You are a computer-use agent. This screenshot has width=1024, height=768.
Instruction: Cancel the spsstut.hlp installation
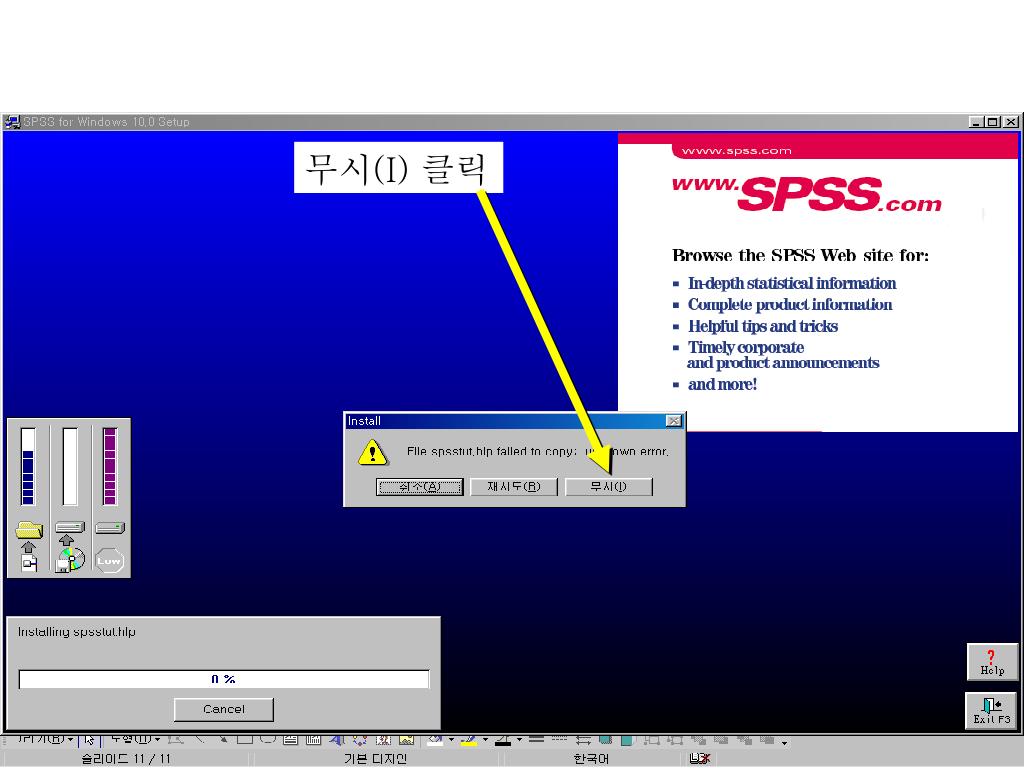pyautogui.click(x=224, y=709)
